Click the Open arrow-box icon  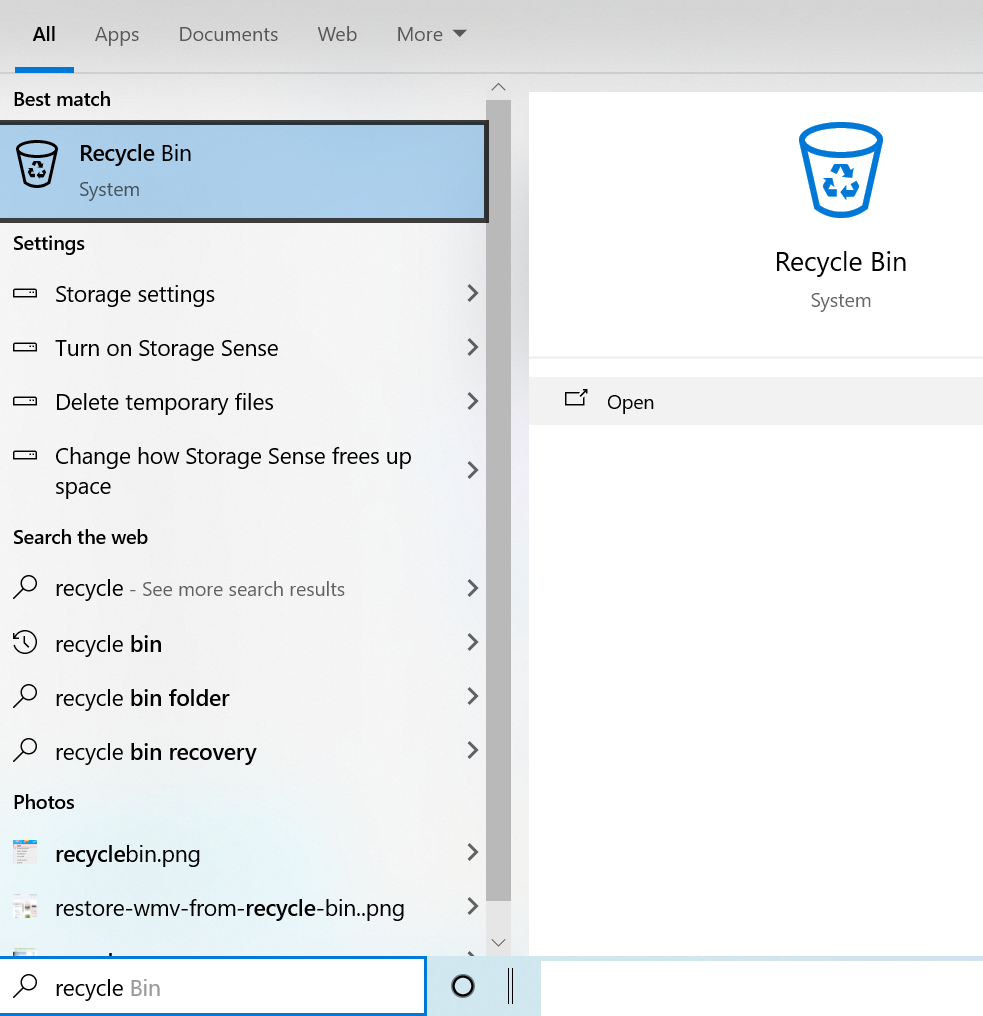click(576, 398)
